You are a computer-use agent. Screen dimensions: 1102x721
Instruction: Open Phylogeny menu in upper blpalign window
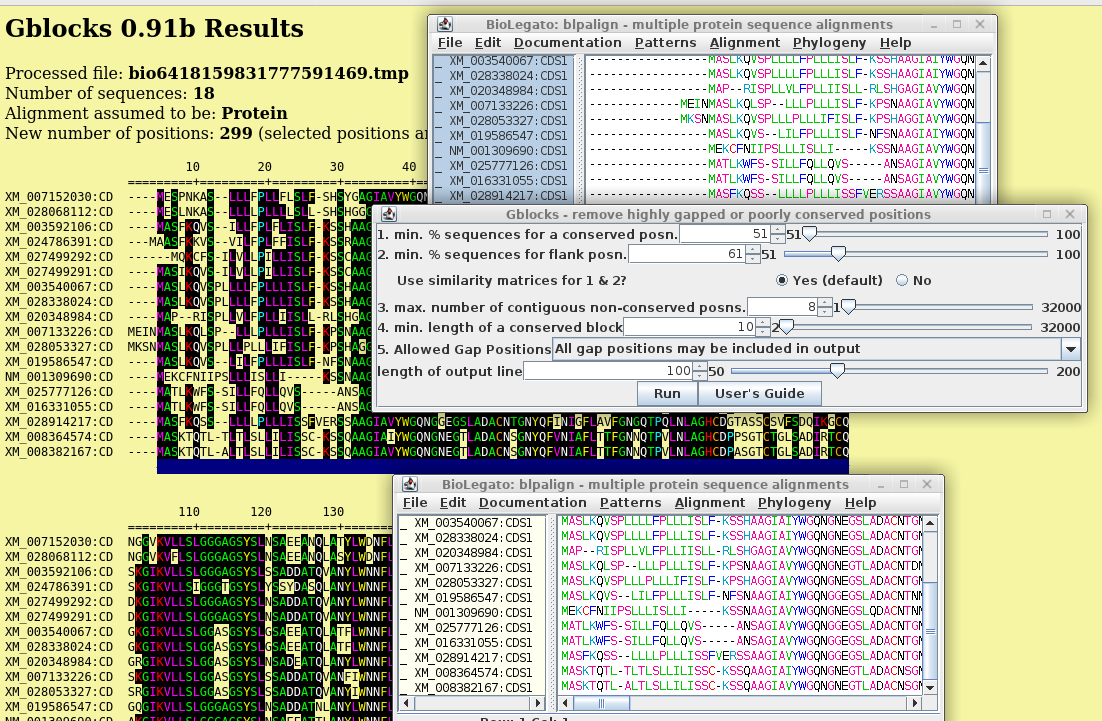click(x=829, y=43)
